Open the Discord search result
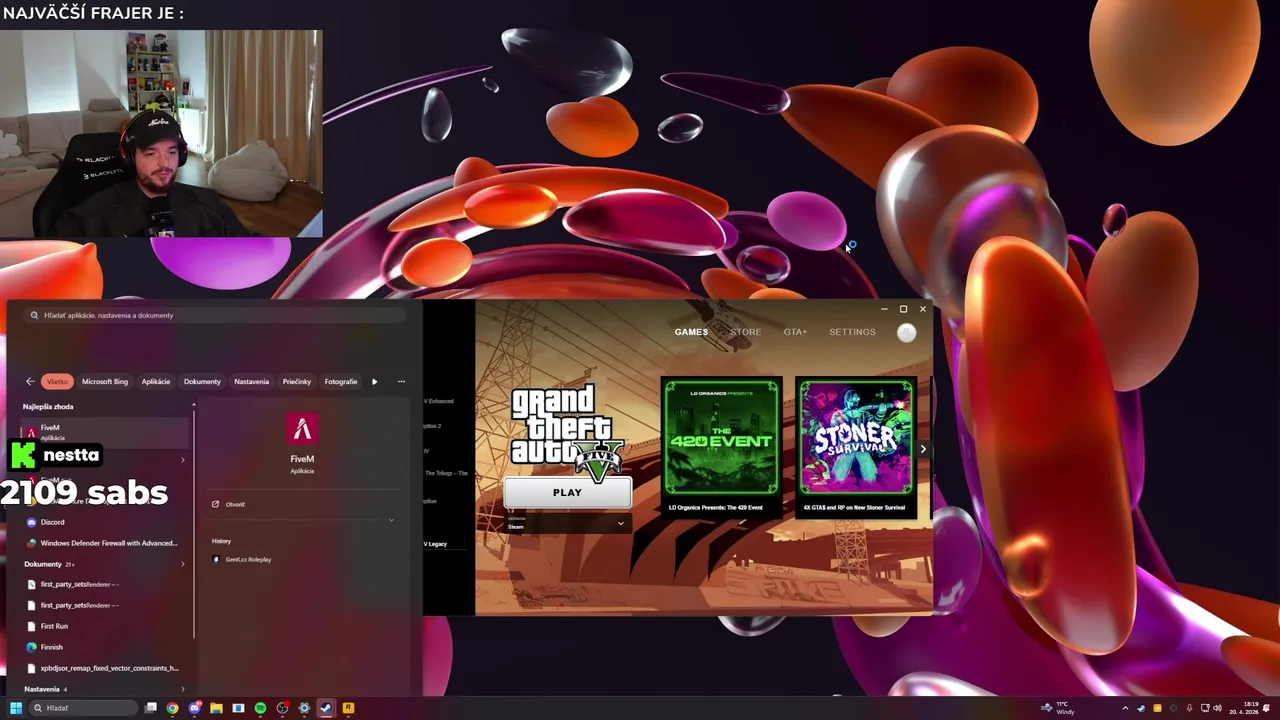This screenshot has height=720, width=1280. 104,522
